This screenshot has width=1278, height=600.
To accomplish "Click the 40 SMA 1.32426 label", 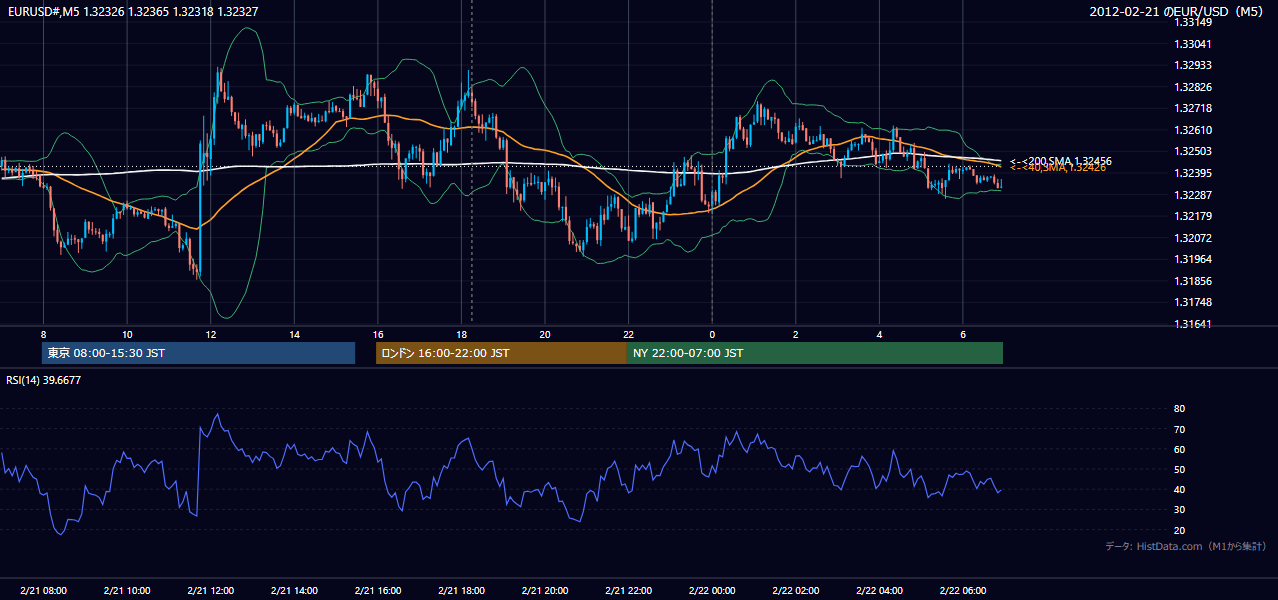I will coord(1058,168).
